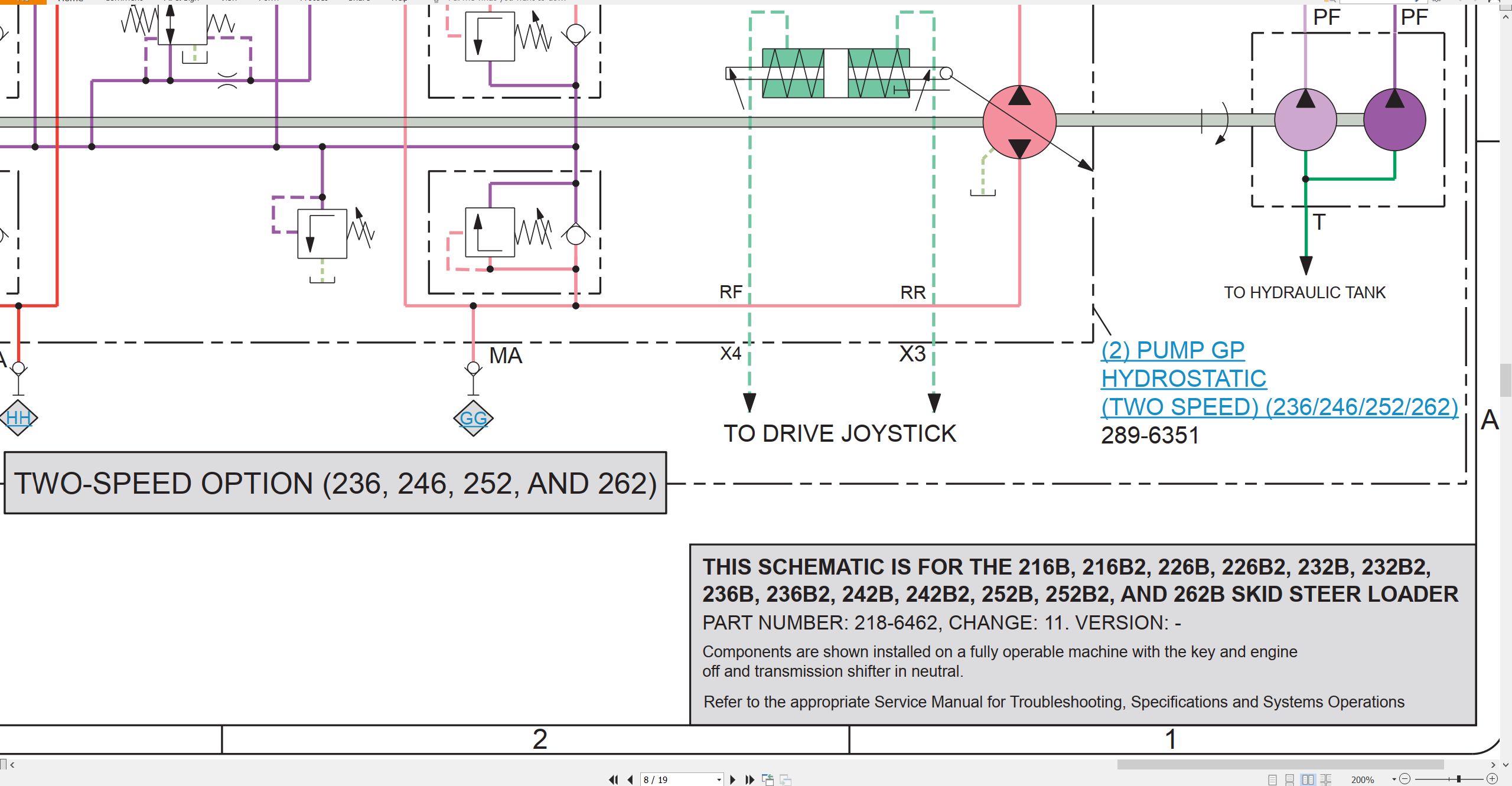1512x786 pixels.
Task: Click the MA port label
Action: [x=506, y=356]
